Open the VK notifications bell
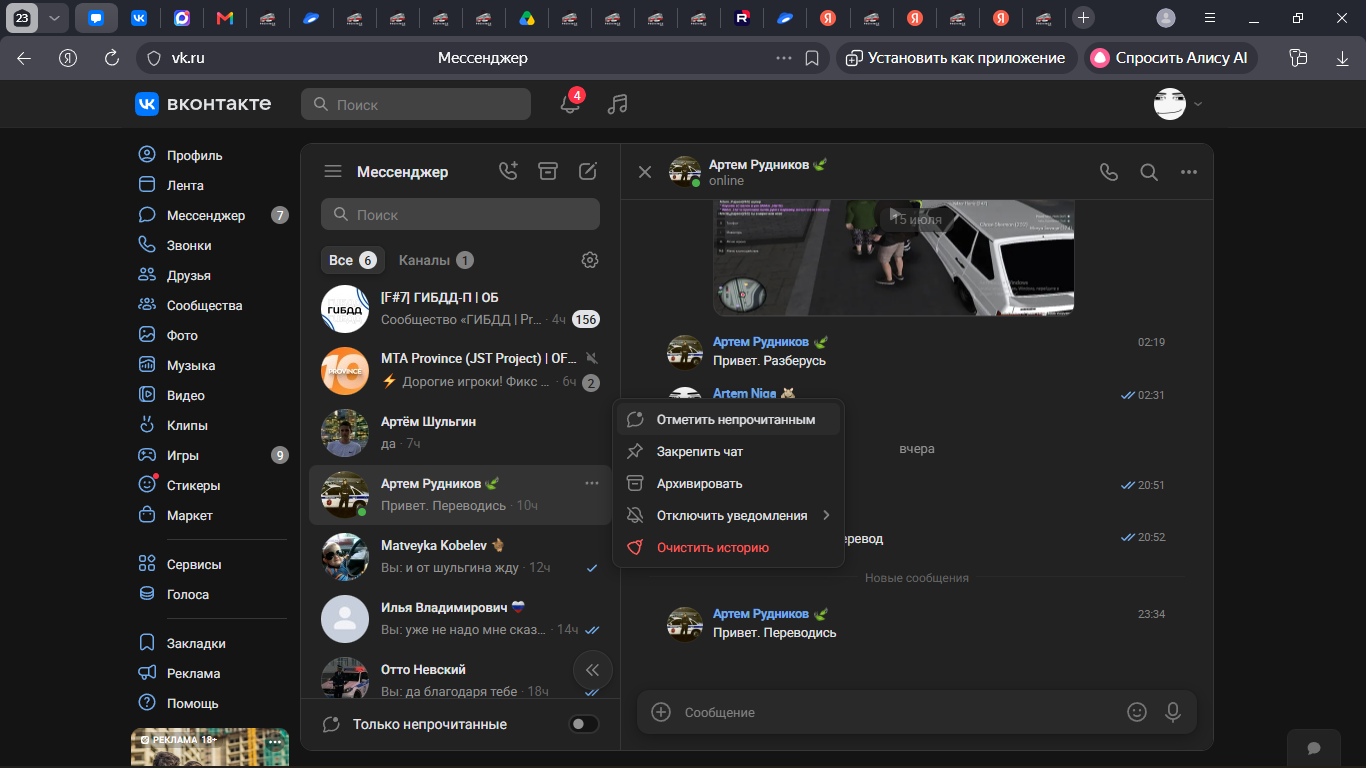Image resolution: width=1366 pixels, height=768 pixels. point(570,104)
